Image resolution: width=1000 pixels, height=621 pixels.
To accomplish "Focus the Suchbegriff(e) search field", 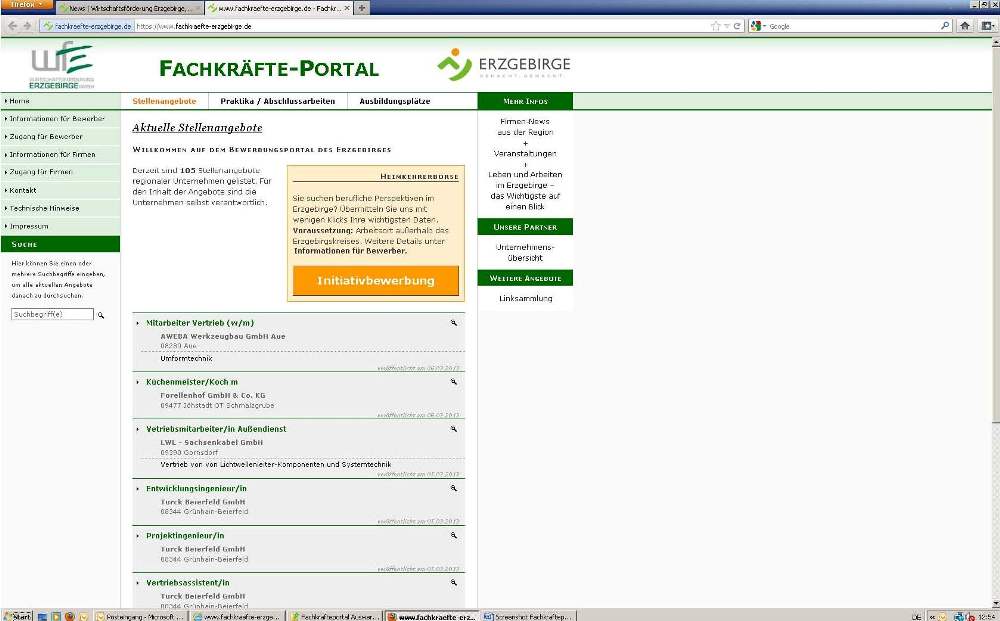I will point(52,314).
